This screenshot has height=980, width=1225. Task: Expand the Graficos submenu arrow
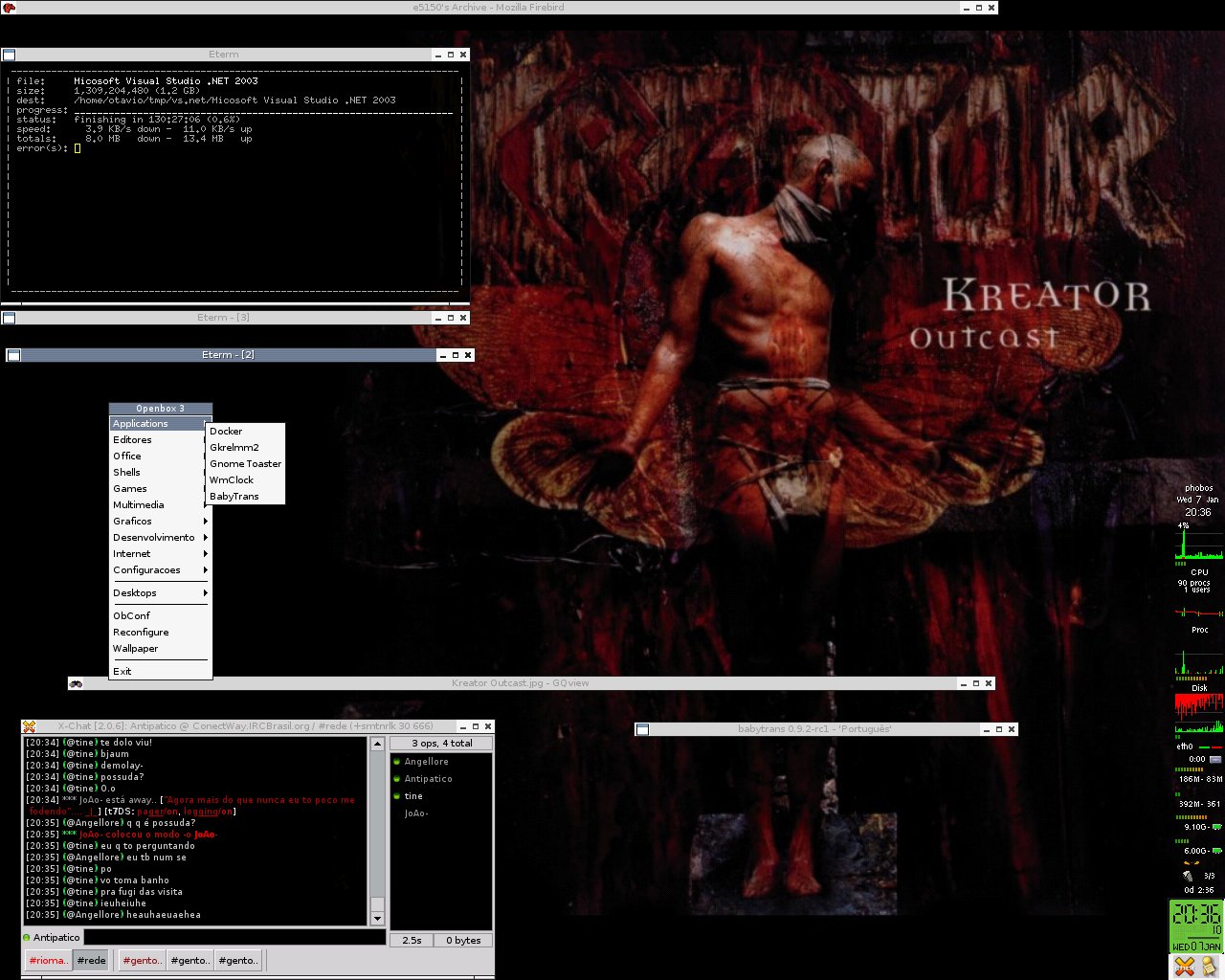click(x=206, y=522)
